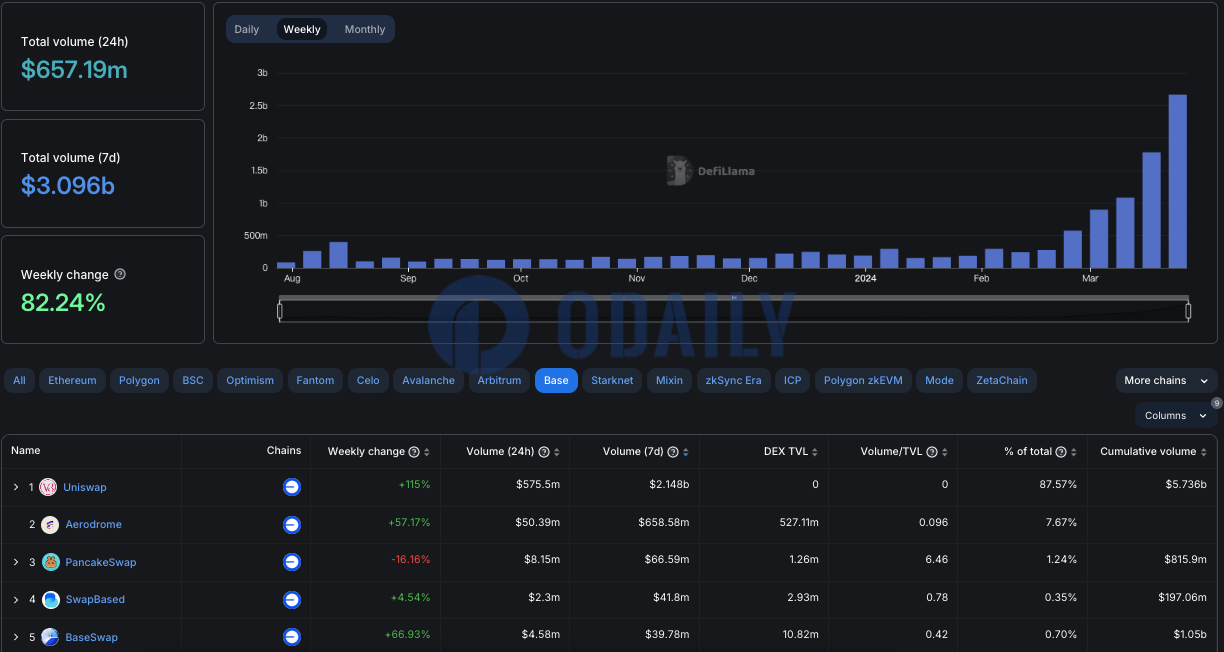Filter by the Arbitrum chain
The height and width of the screenshot is (652, 1224).
[499, 380]
